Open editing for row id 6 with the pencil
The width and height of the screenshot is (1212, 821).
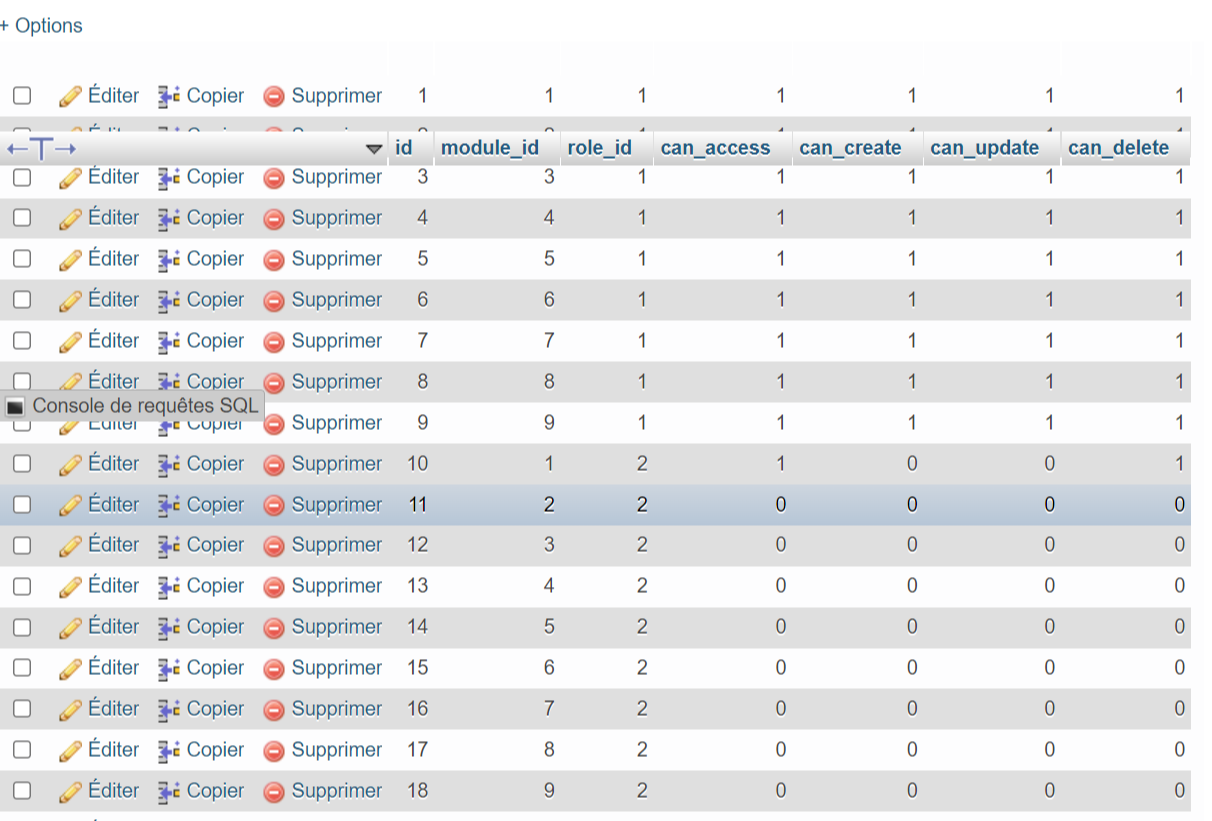[70, 301]
